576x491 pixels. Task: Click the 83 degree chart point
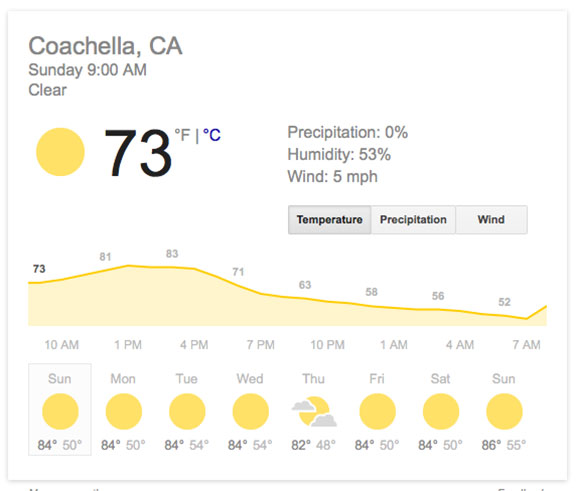[x=172, y=254]
